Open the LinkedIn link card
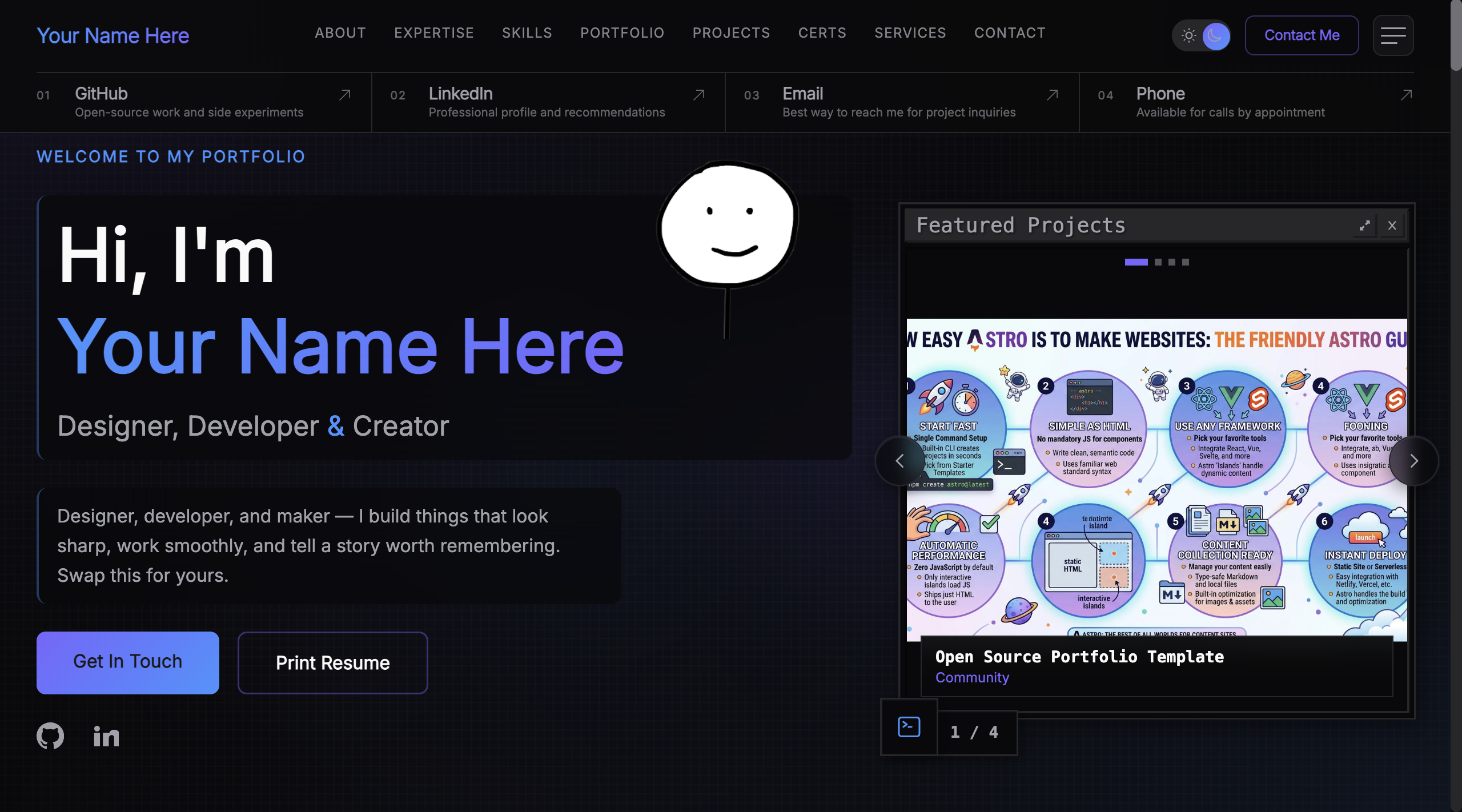Viewport: 1462px width, 812px height. pyautogui.click(x=548, y=103)
